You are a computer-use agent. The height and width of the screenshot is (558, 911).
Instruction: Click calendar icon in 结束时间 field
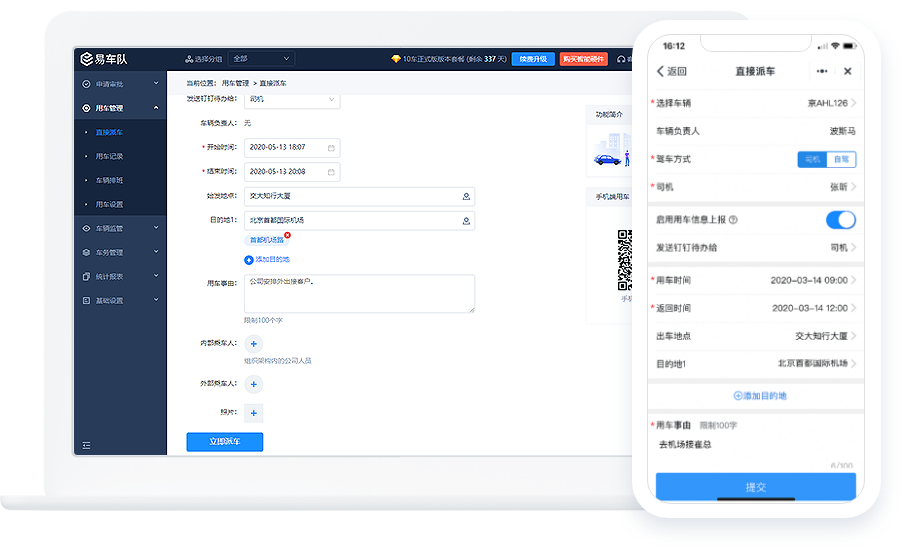(x=331, y=172)
